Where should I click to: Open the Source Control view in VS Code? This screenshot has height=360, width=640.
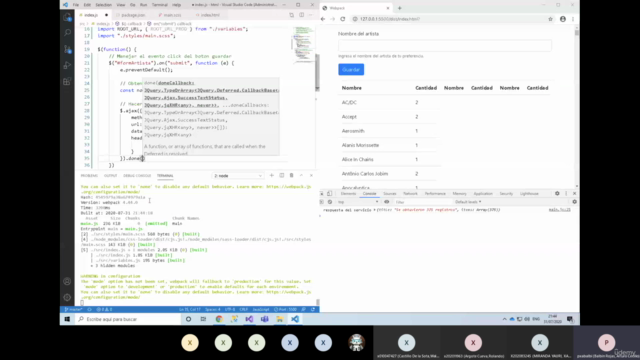pos(67,49)
